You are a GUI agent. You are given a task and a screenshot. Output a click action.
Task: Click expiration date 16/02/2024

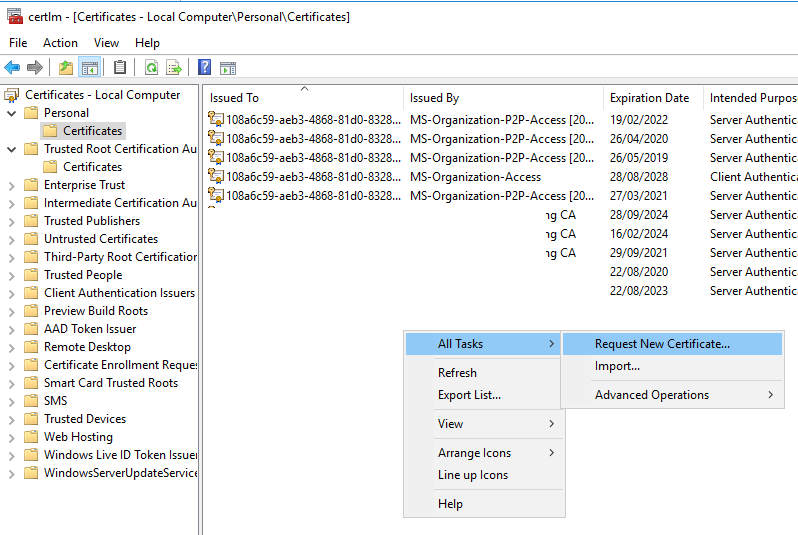[x=639, y=234]
